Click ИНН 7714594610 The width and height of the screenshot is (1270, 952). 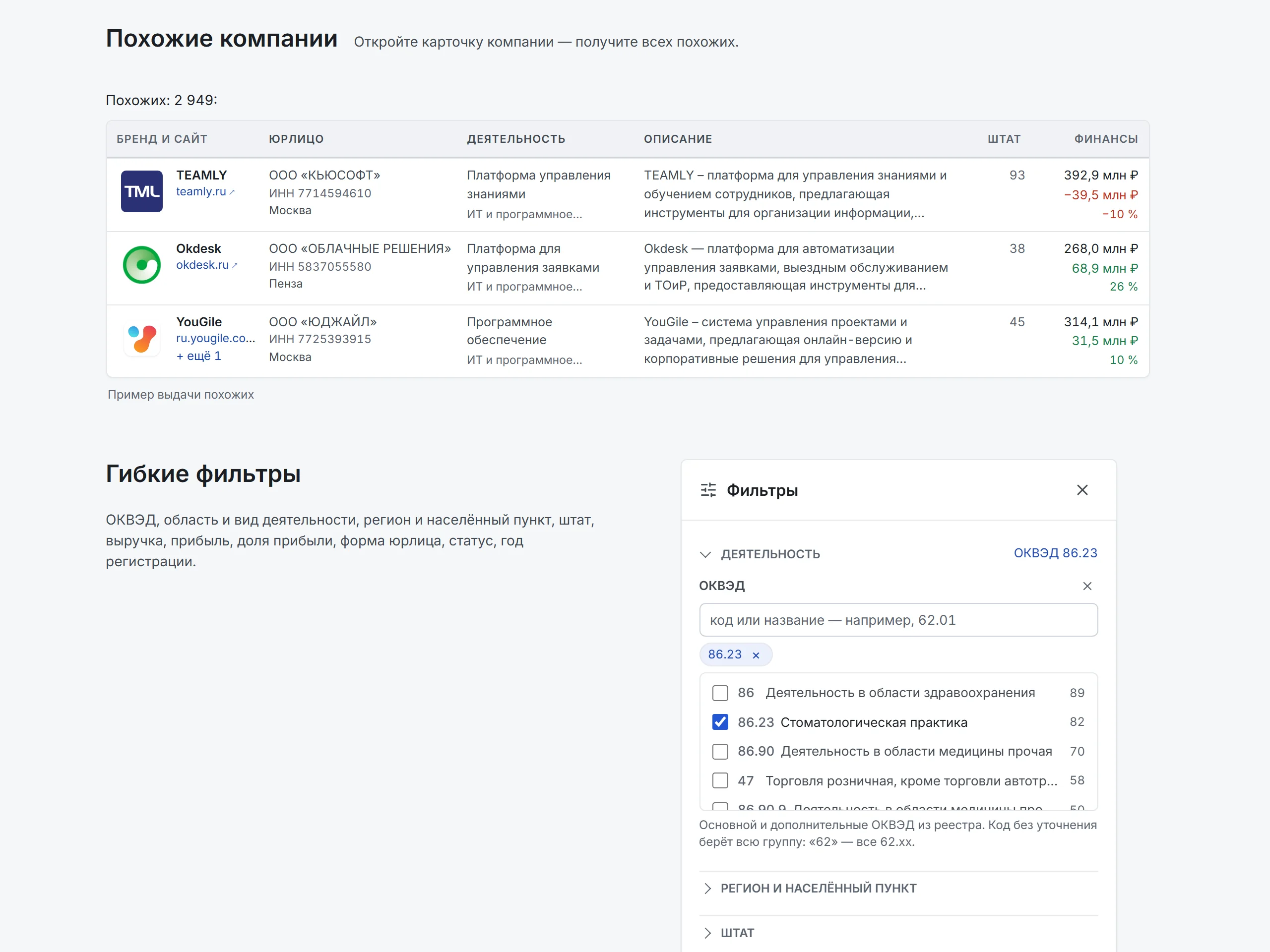[x=320, y=193]
